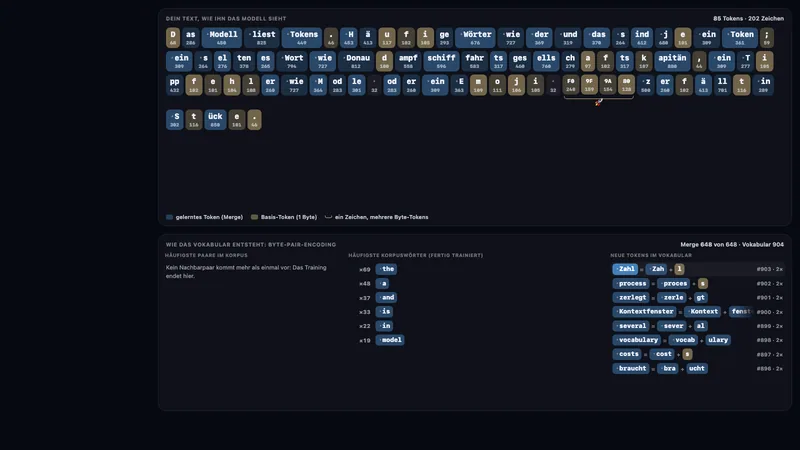The height and width of the screenshot is (450, 800).
Task: Click the 'Häufigste Paare im Korpus' heading
Action: (x=206, y=255)
